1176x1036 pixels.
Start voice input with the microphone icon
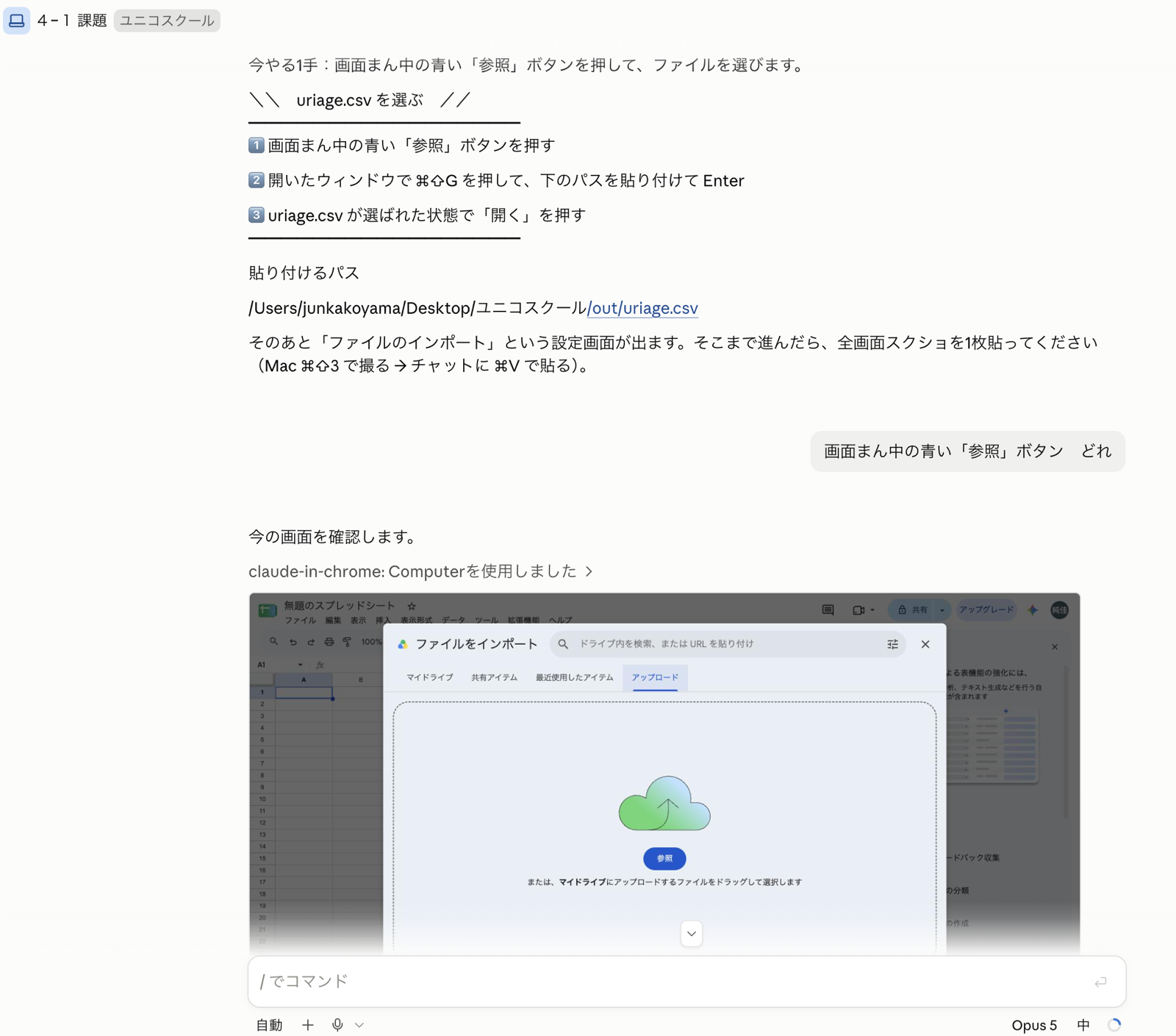tap(337, 1025)
